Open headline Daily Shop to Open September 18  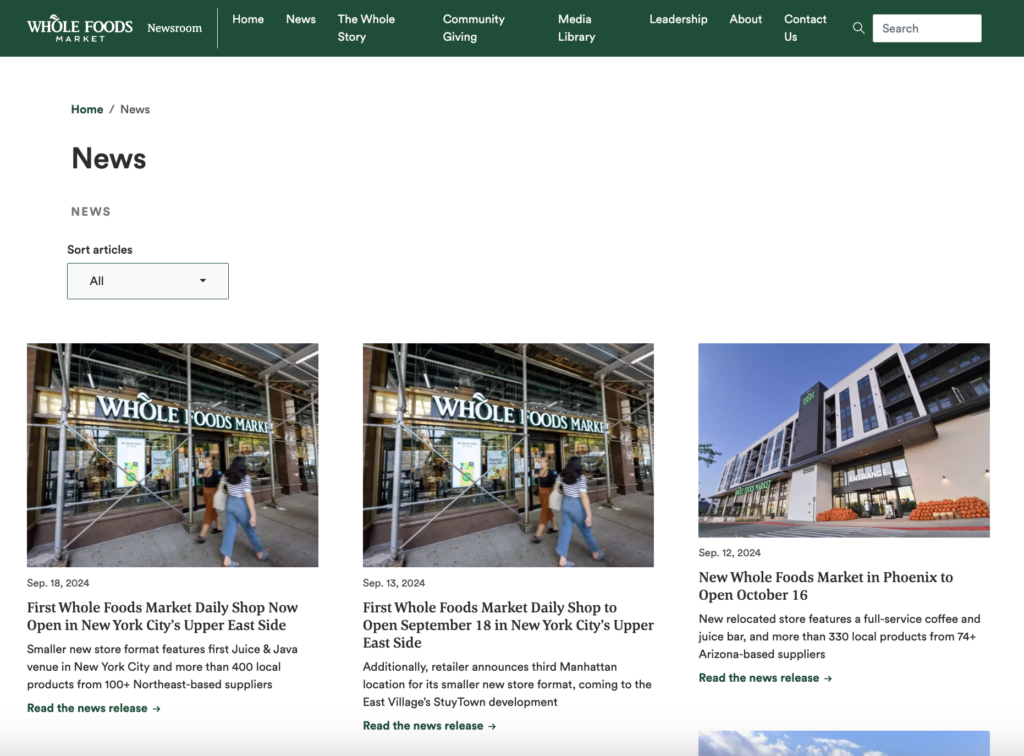click(508, 625)
